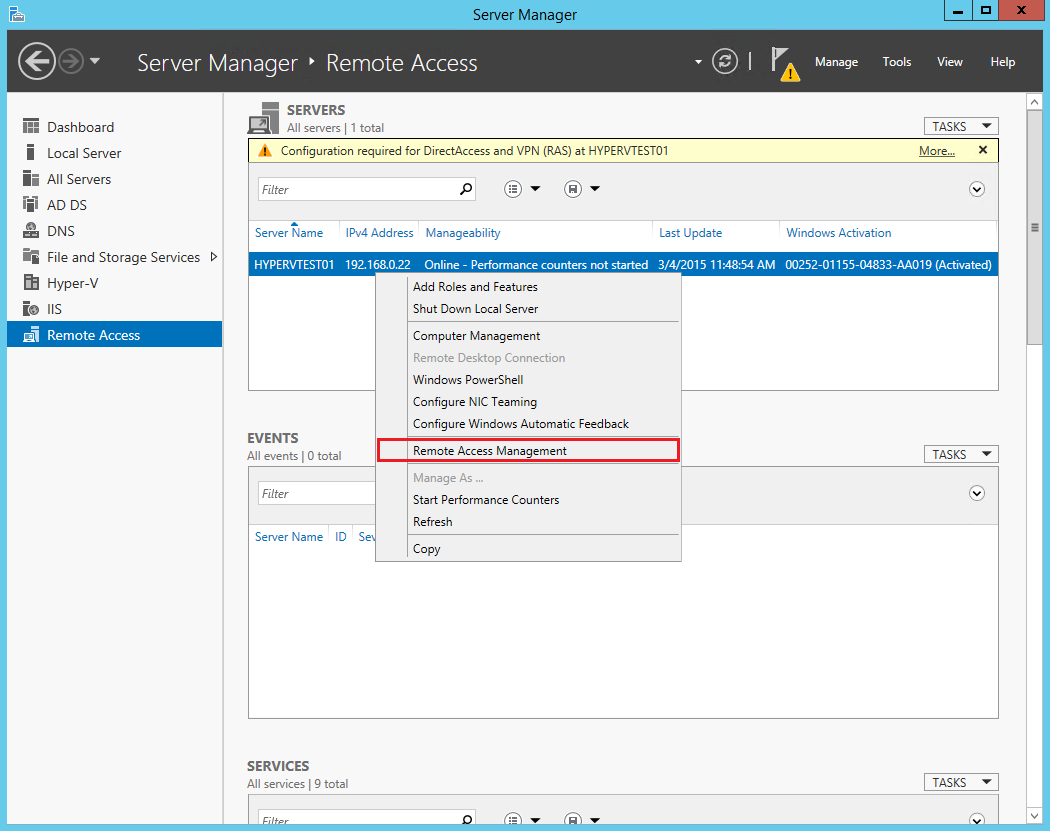Sort servers by Windows Activation column
The height and width of the screenshot is (831, 1050).
click(838, 233)
